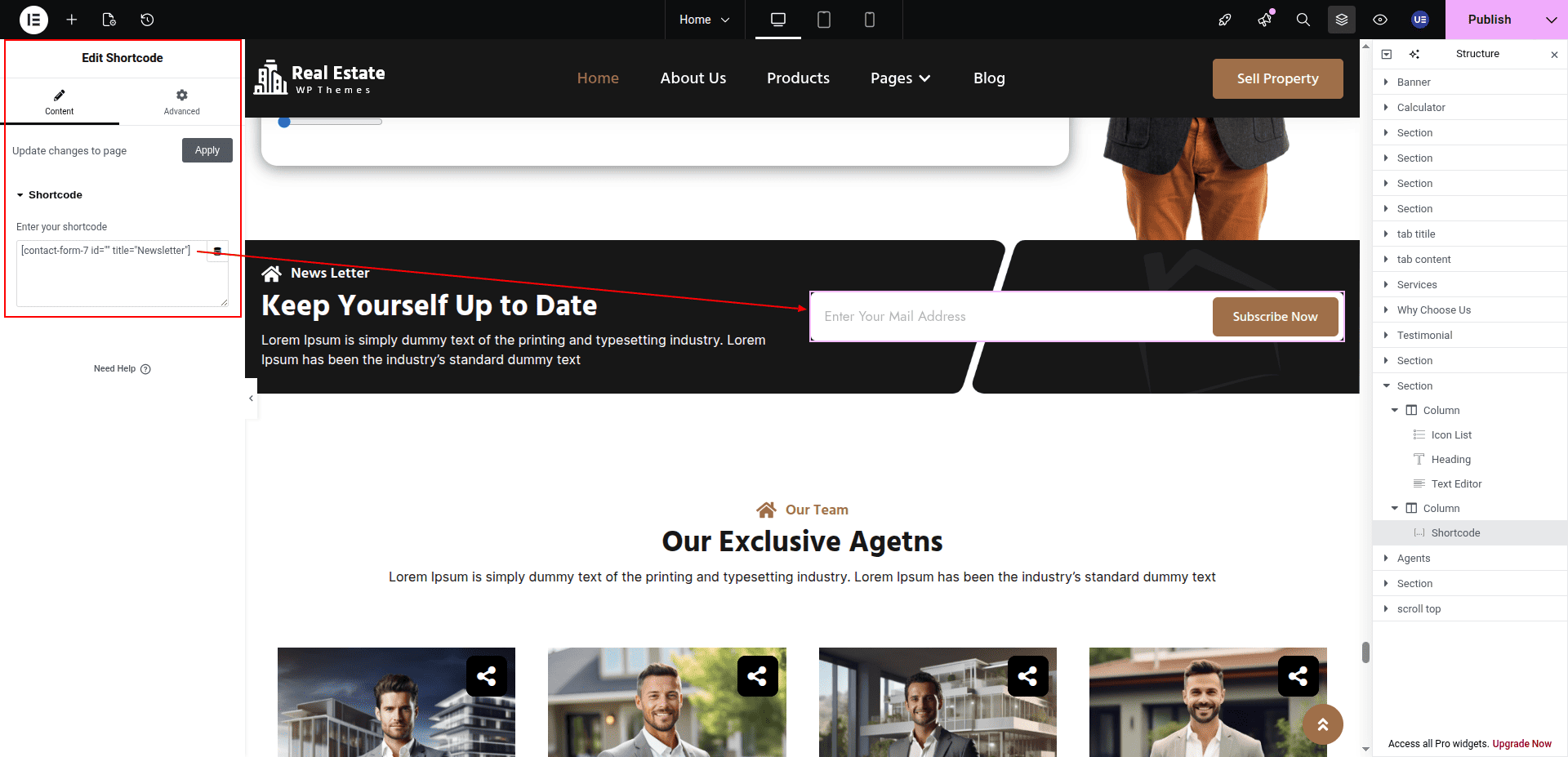1568x757 pixels.
Task: Open the About Us menu item
Action: tap(693, 78)
